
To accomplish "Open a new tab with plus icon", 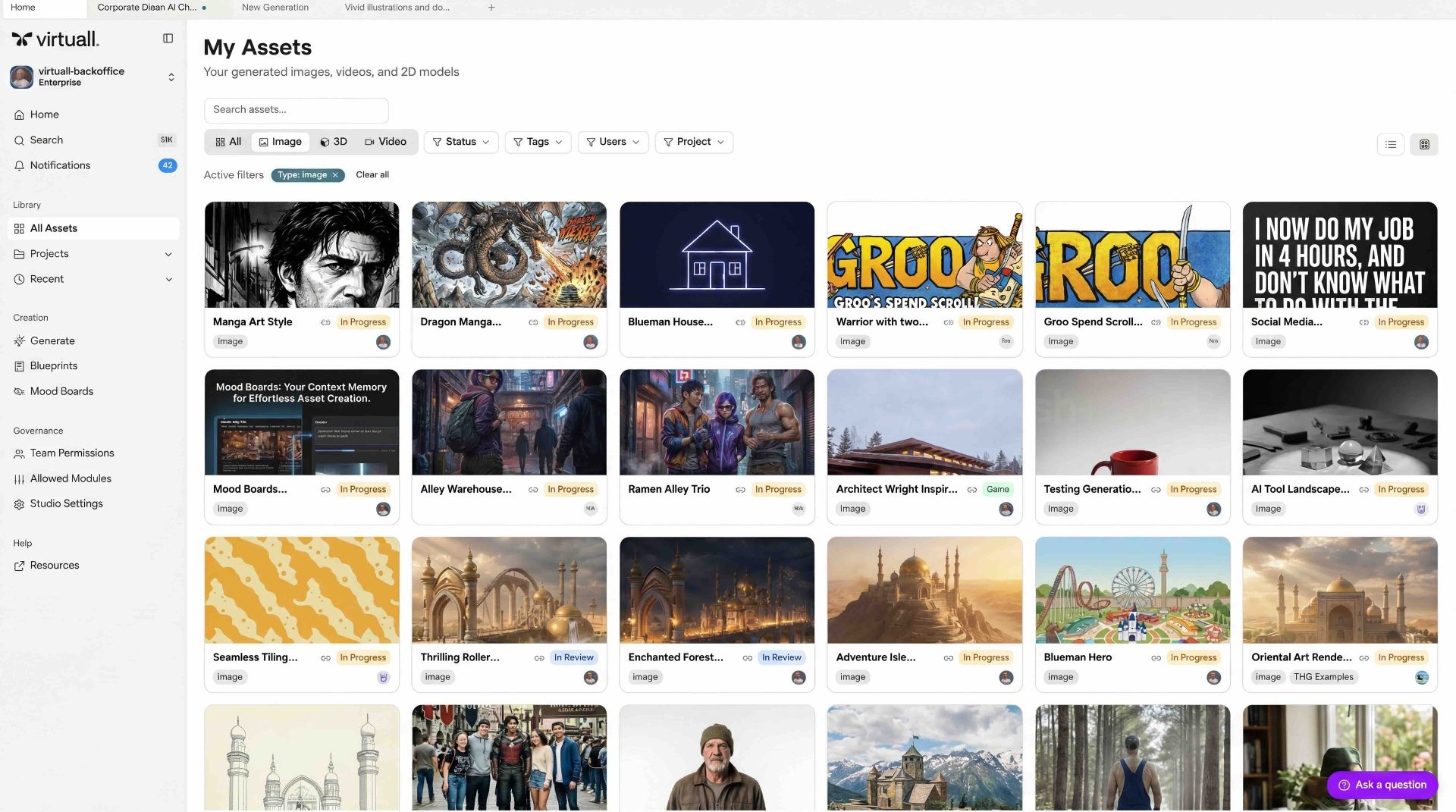I will 491,8.
